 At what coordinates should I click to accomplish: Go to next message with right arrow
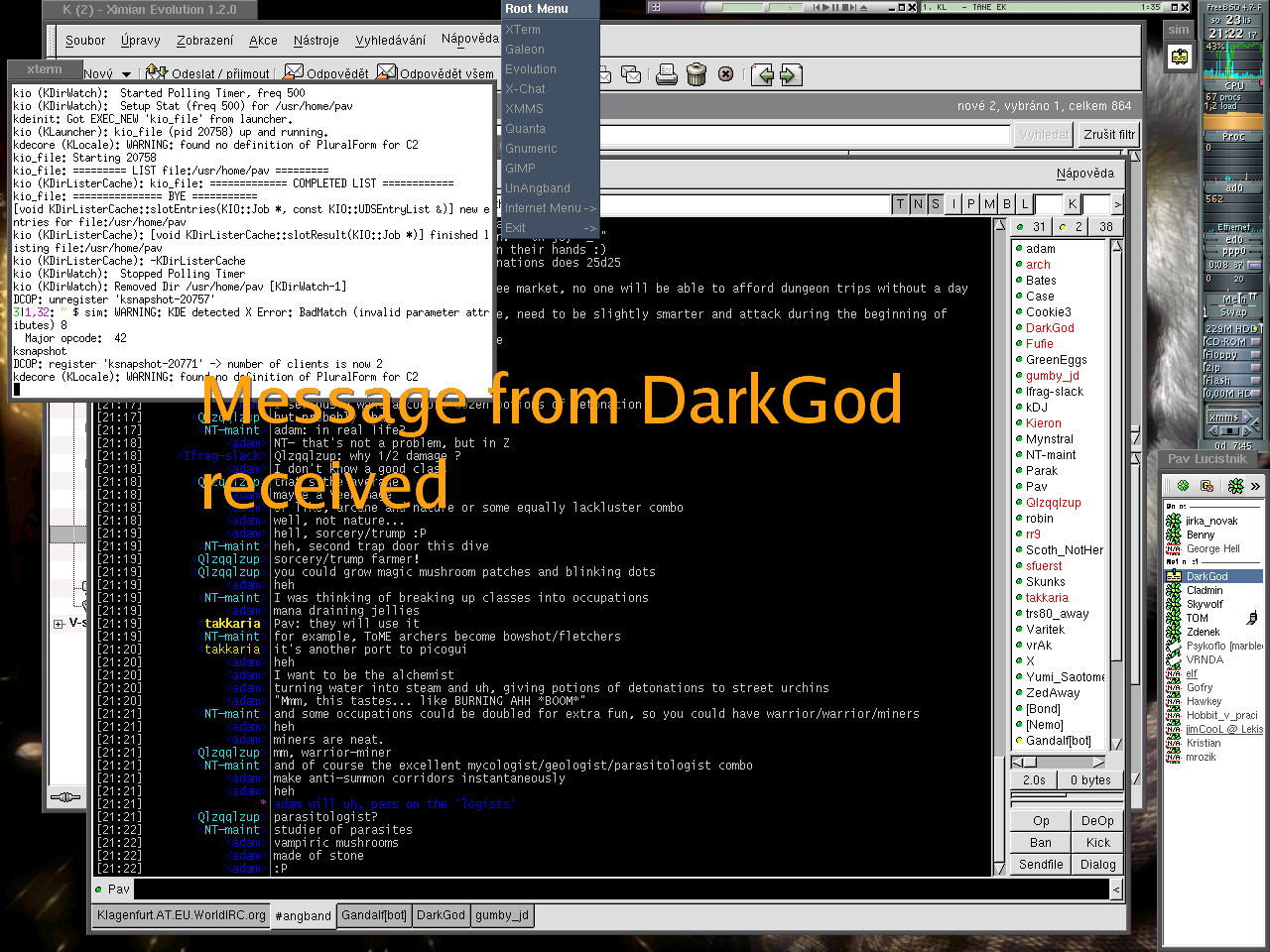click(790, 74)
